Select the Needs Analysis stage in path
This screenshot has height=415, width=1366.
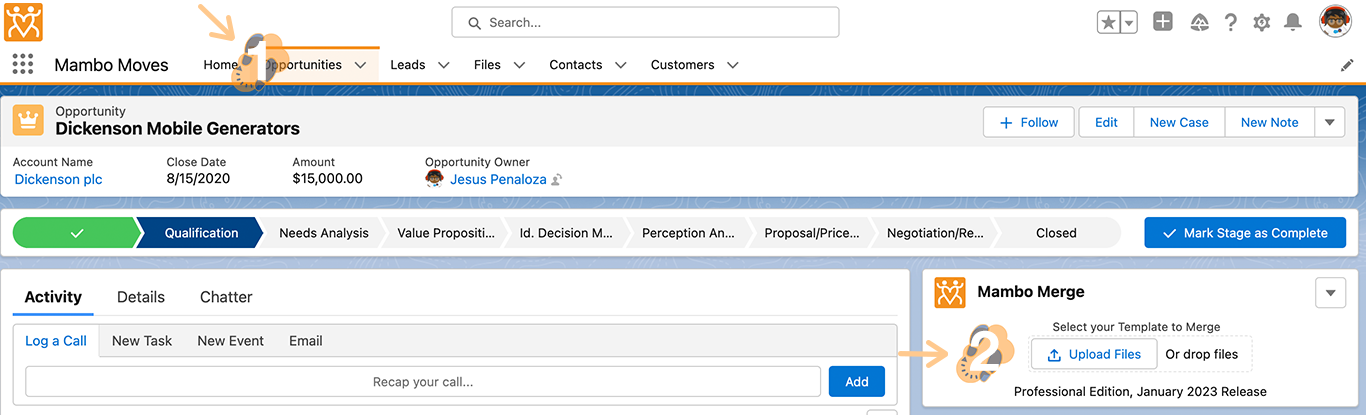[x=323, y=233]
